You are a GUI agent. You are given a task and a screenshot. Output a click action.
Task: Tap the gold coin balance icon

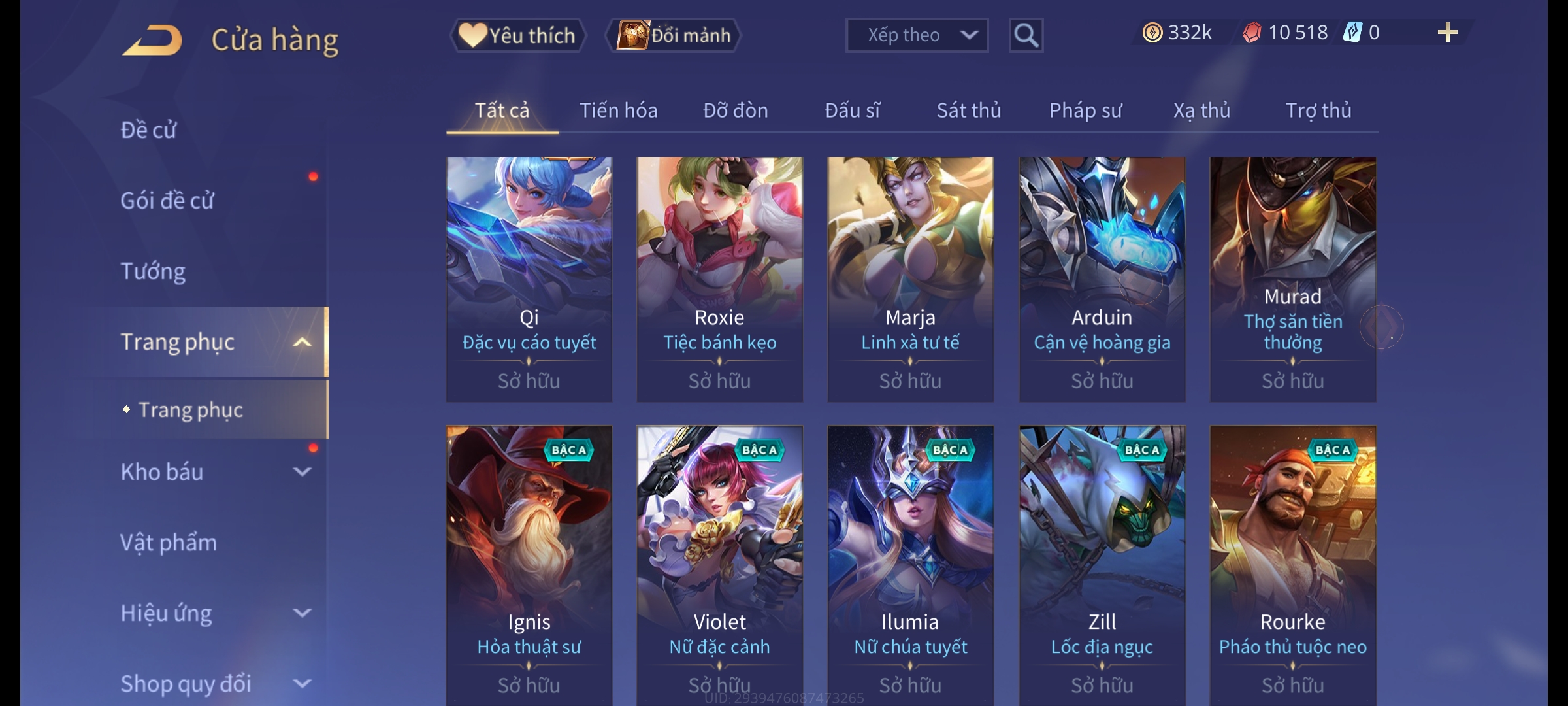1152,33
